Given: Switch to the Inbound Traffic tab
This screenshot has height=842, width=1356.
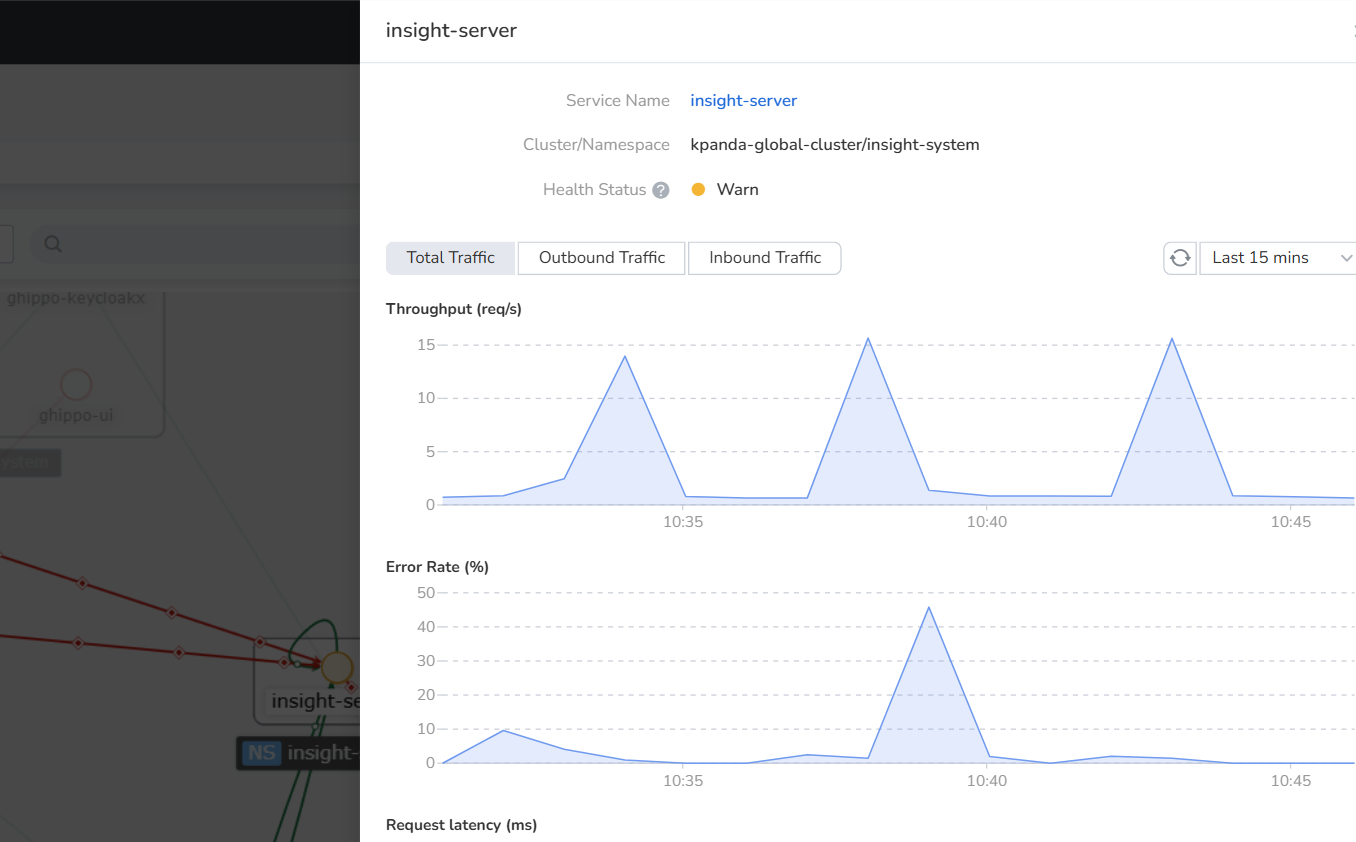Looking at the screenshot, I should click(x=764, y=258).
